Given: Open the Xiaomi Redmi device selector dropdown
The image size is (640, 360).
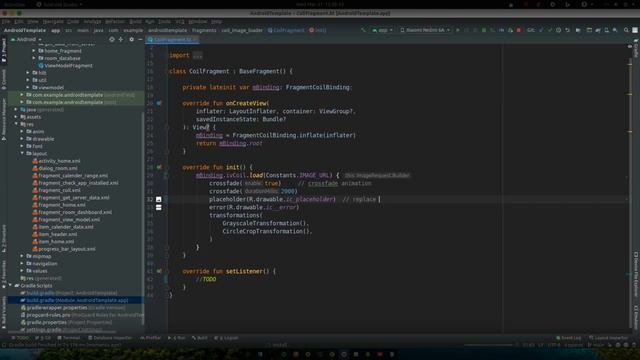Looking at the screenshot, I should 425,30.
